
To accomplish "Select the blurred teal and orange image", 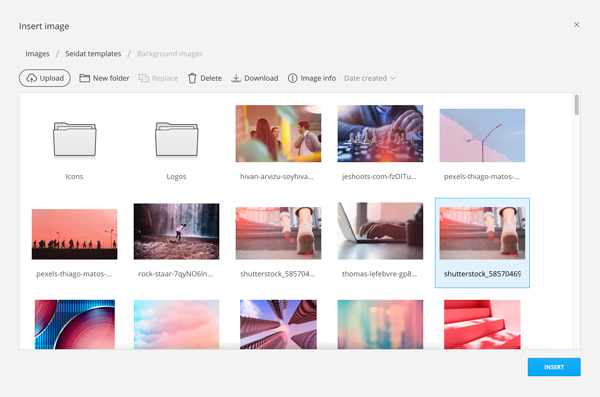I will click(x=380, y=324).
